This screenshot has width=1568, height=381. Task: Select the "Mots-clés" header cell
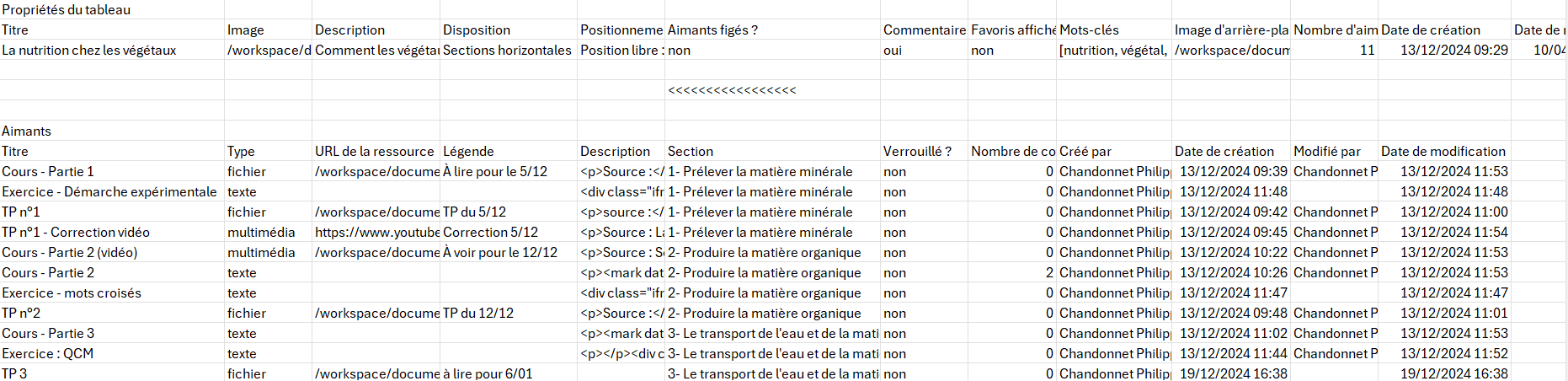1089,30
